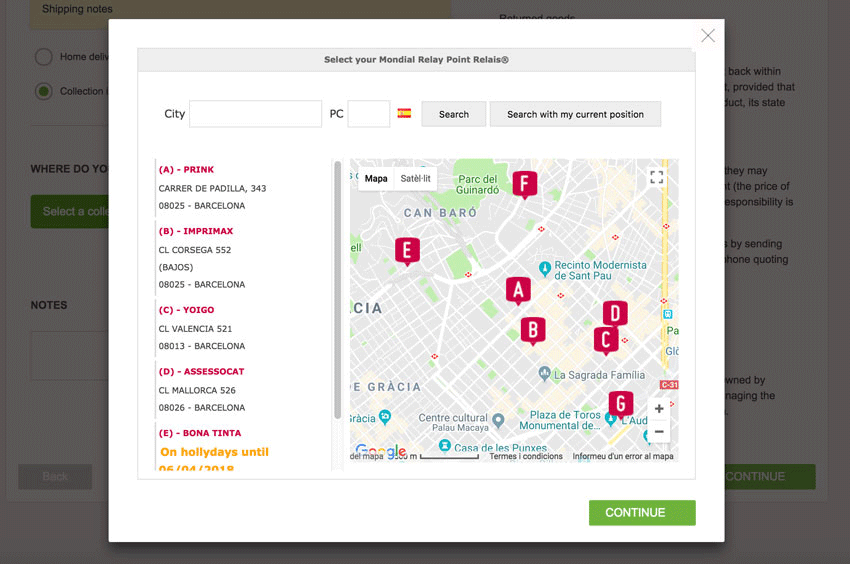Zoom out on the map
The image size is (850, 564).
(659, 432)
